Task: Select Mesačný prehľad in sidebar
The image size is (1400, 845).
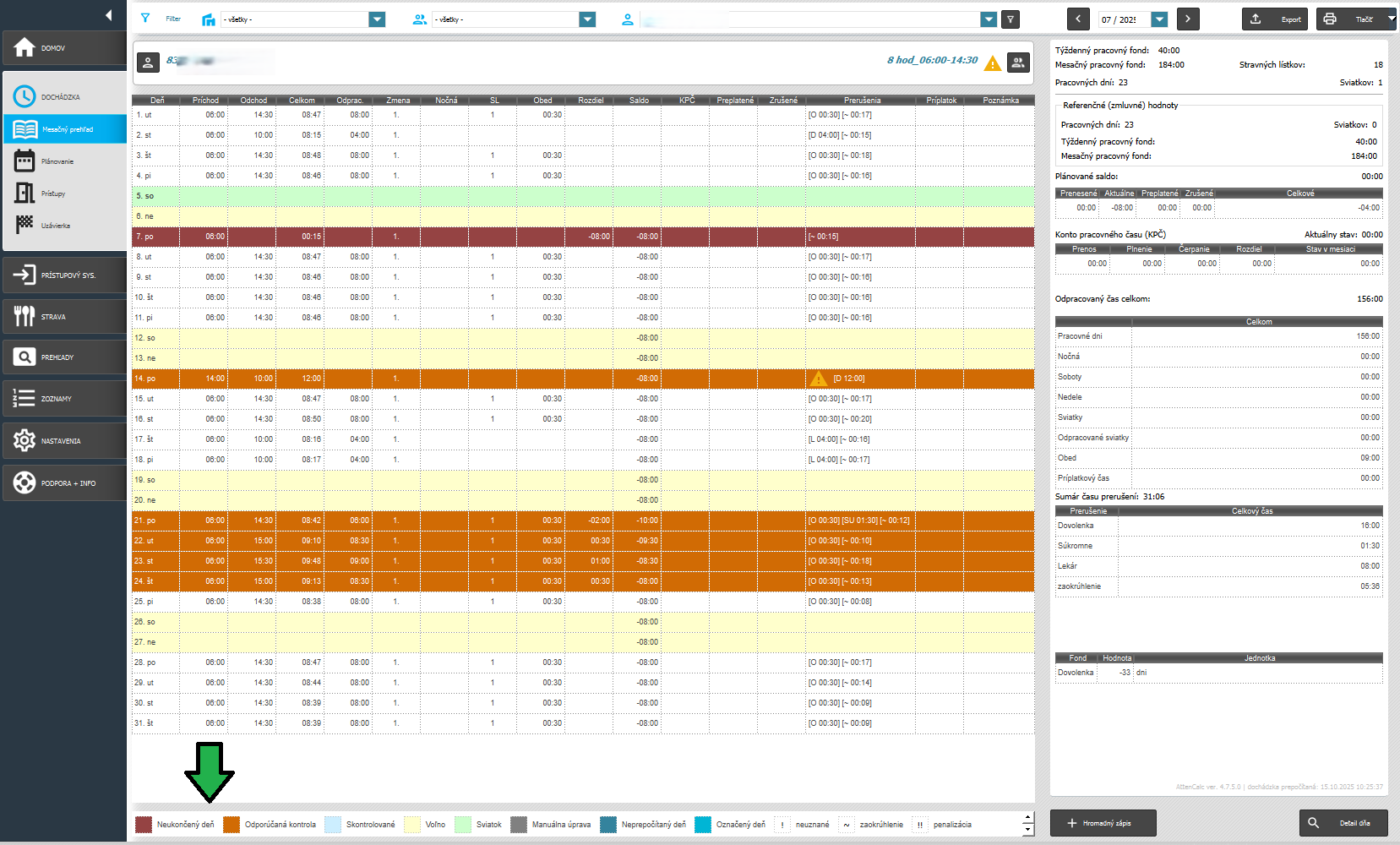Action: [65, 129]
